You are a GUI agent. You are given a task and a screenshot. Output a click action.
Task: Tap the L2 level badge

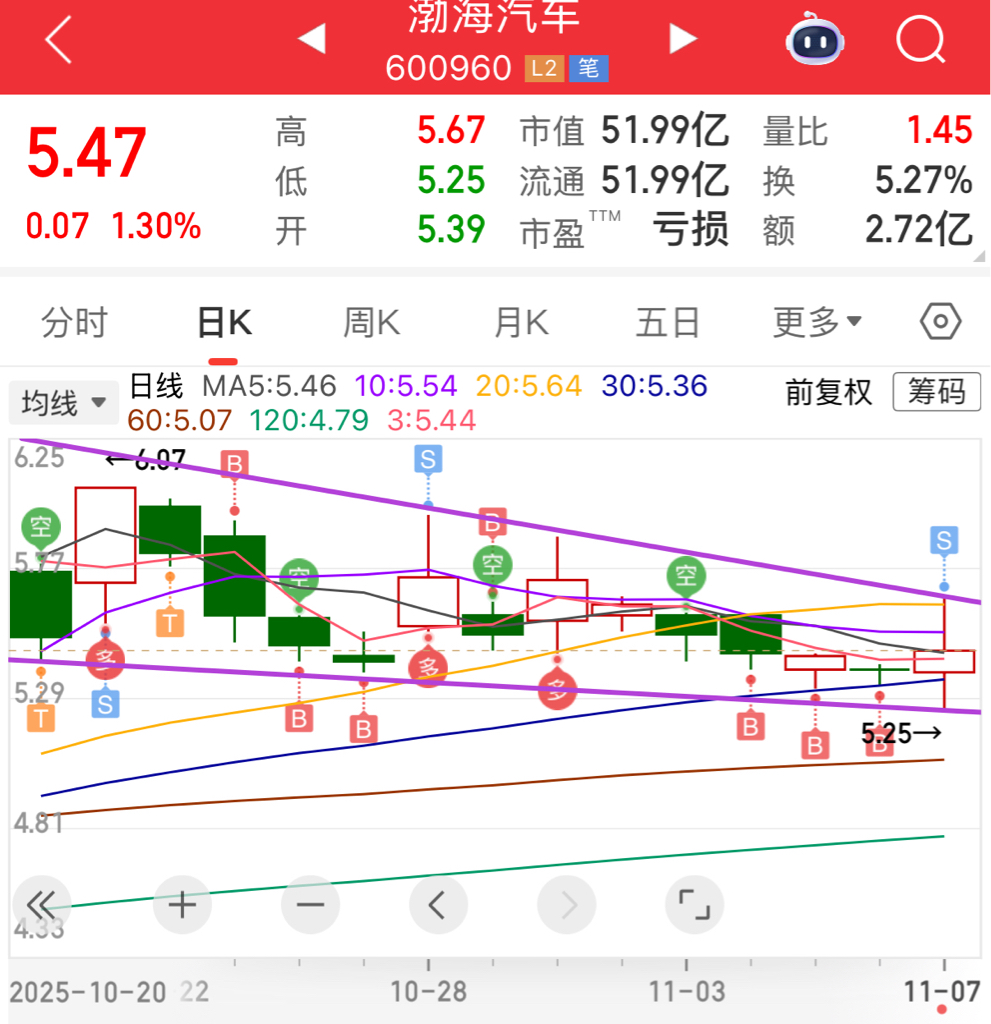point(544,69)
